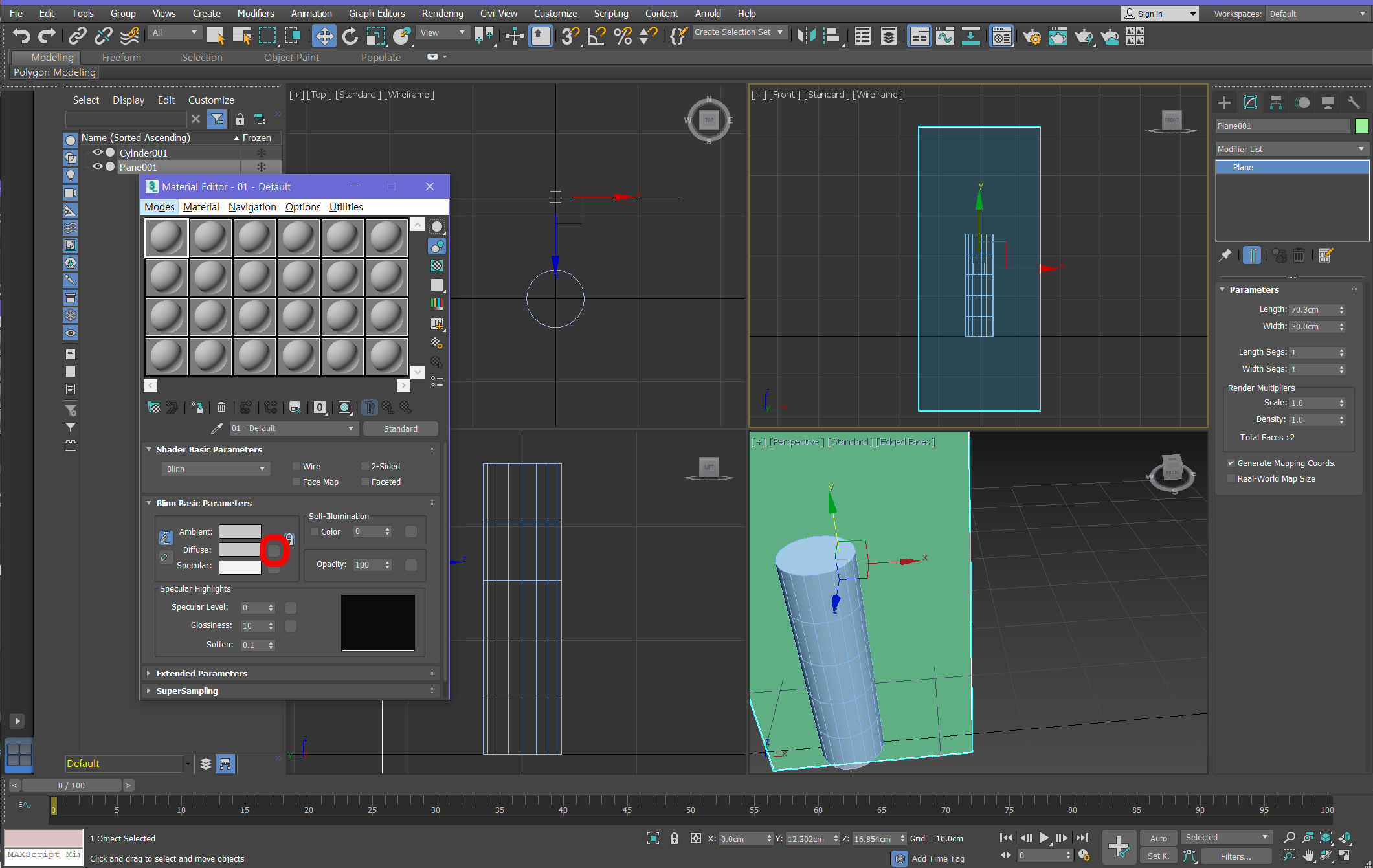Viewport: 1373px width, 868px height.
Task: Enable the 2-Sided checkbox
Action: tap(365, 466)
